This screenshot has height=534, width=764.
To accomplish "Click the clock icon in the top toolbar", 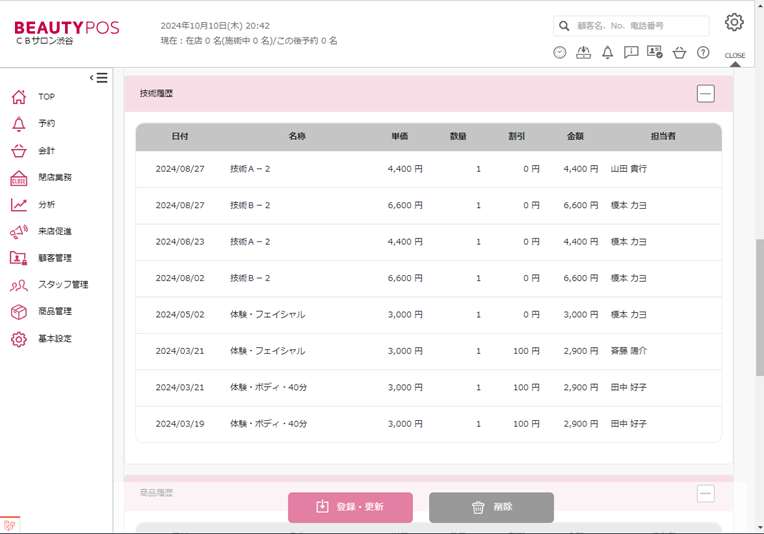I will click(560, 53).
